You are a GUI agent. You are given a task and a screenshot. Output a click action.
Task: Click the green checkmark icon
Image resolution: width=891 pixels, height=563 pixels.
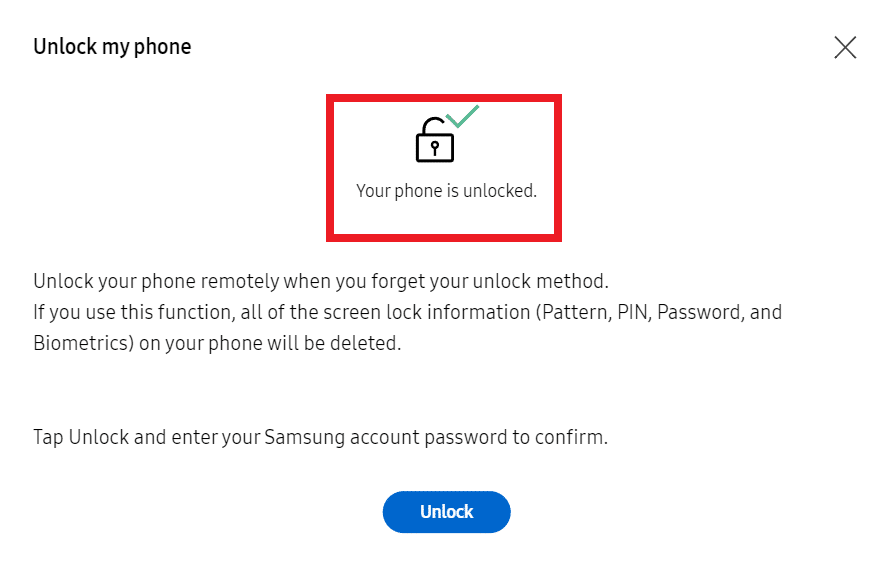tap(463, 117)
